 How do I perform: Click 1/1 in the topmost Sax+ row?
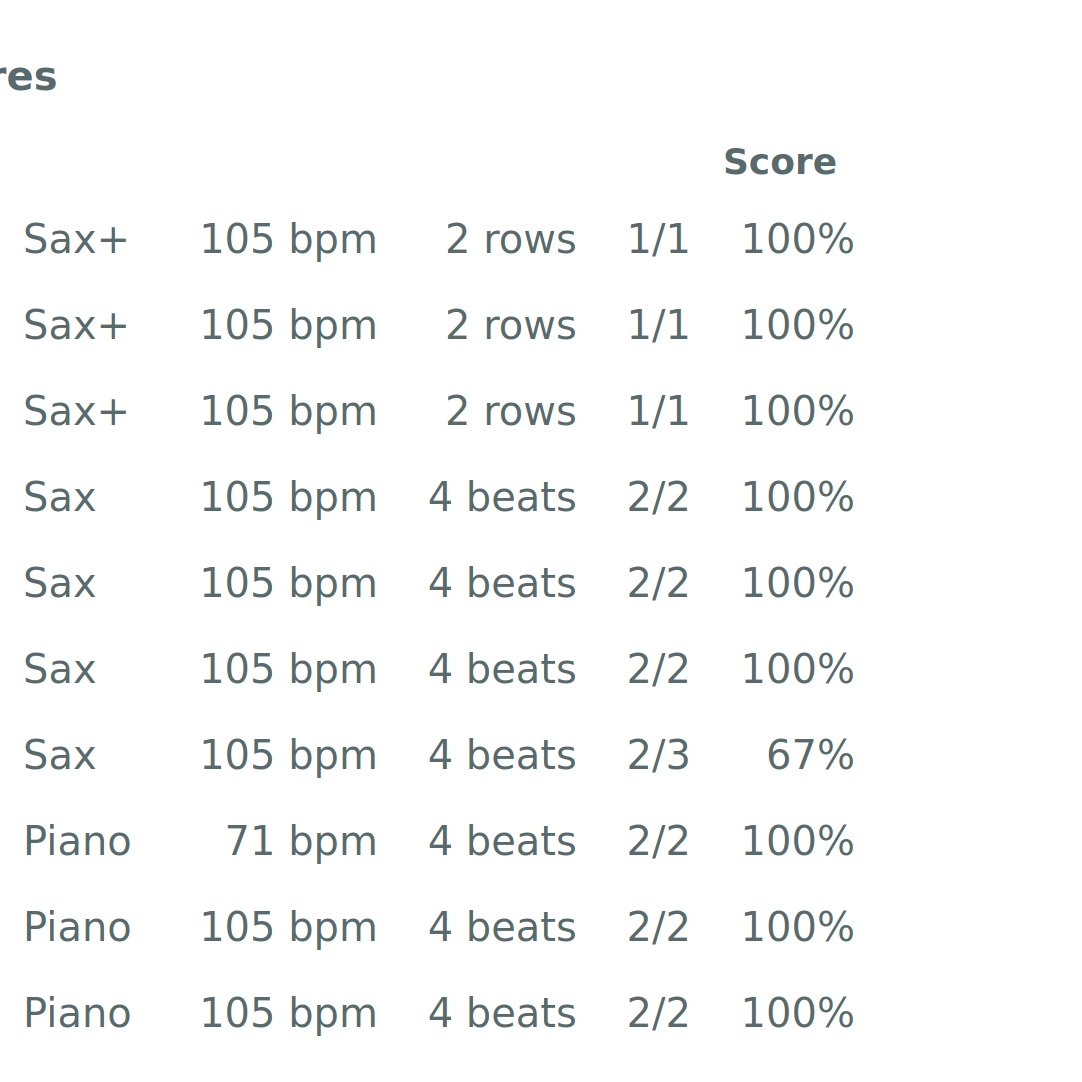point(658,240)
